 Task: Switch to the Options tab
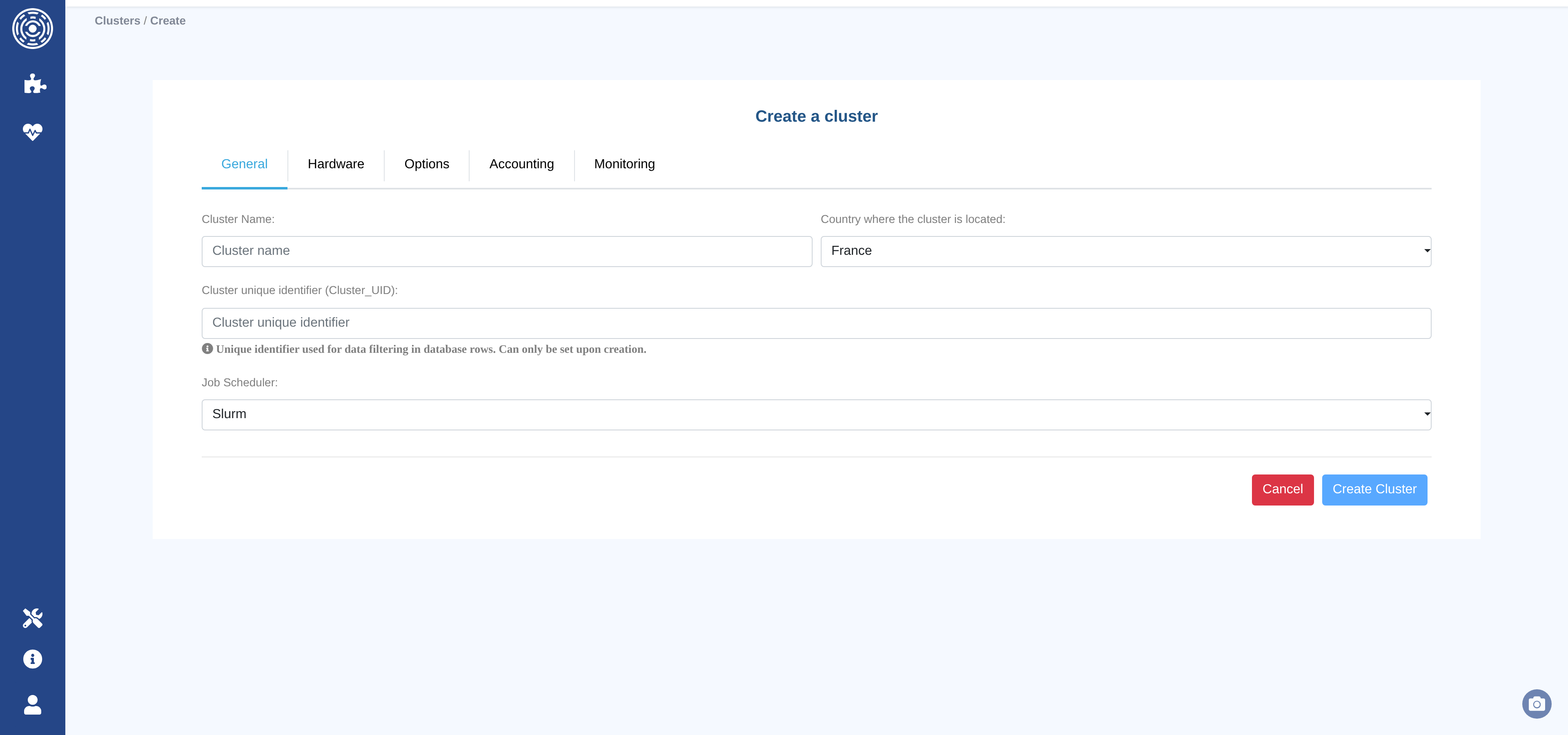point(426,164)
